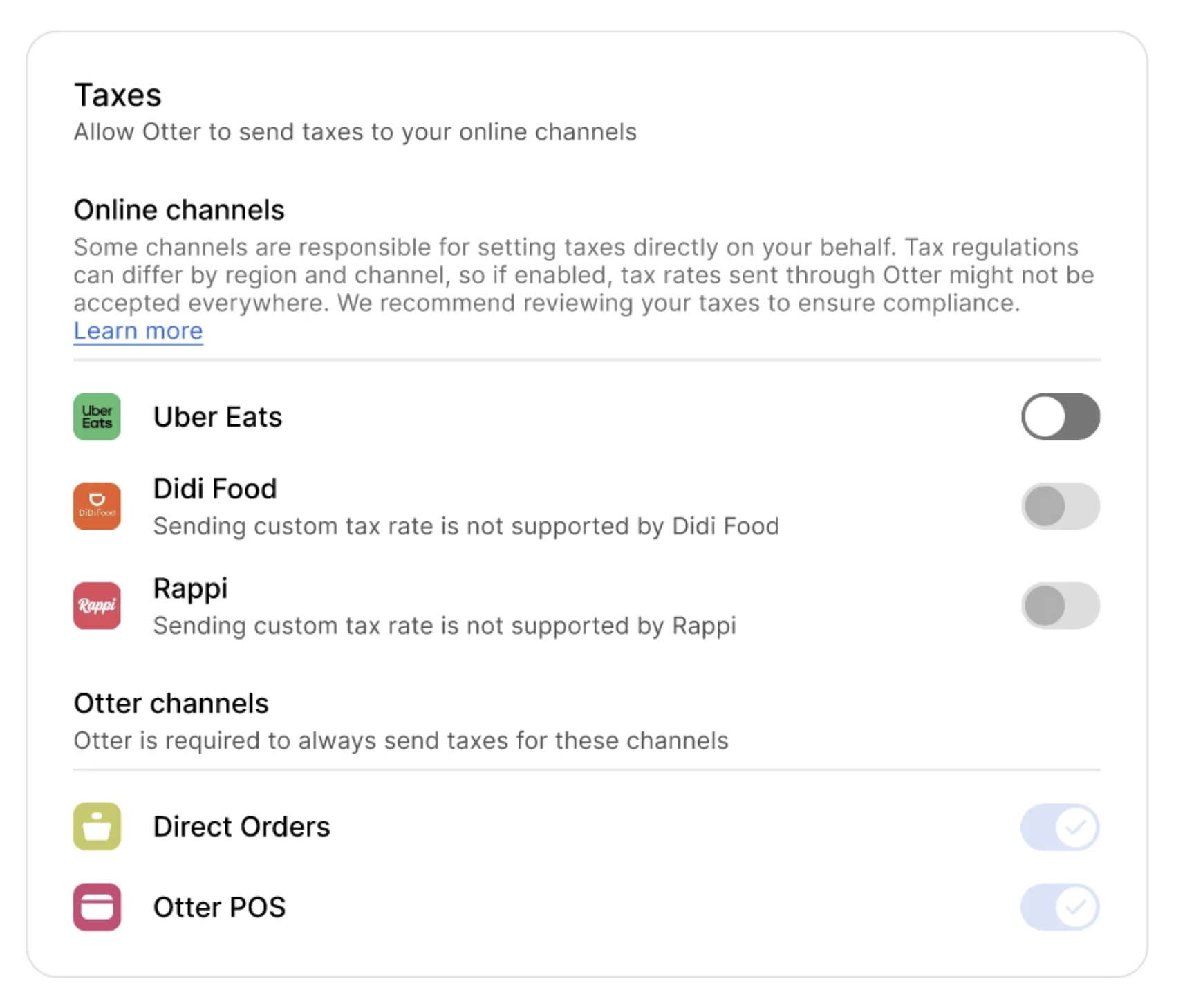Click the Otter POS label

(x=219, y=907)
